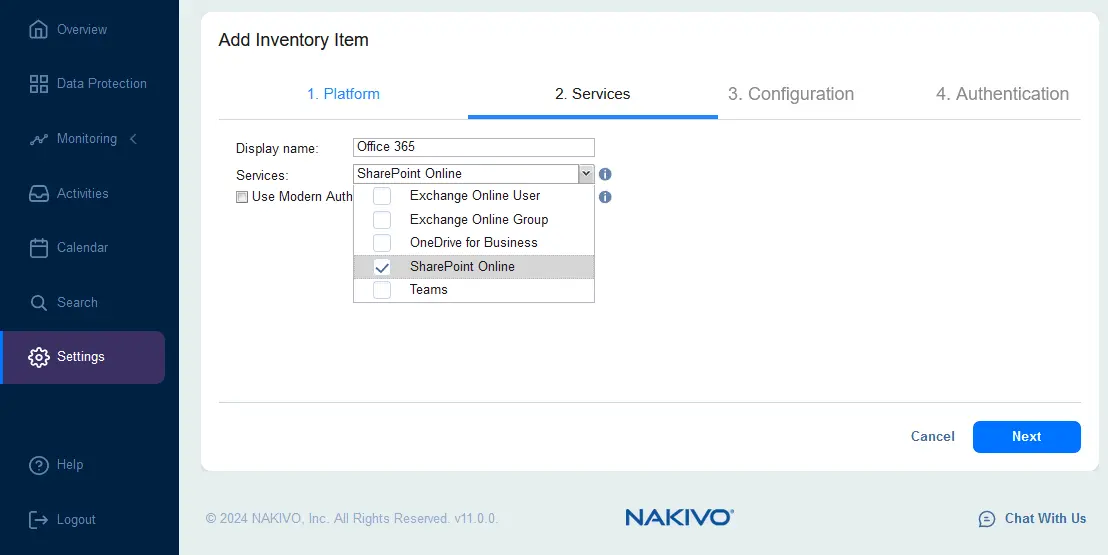Click info icon next to Modern Authentication

coord(605,197)
